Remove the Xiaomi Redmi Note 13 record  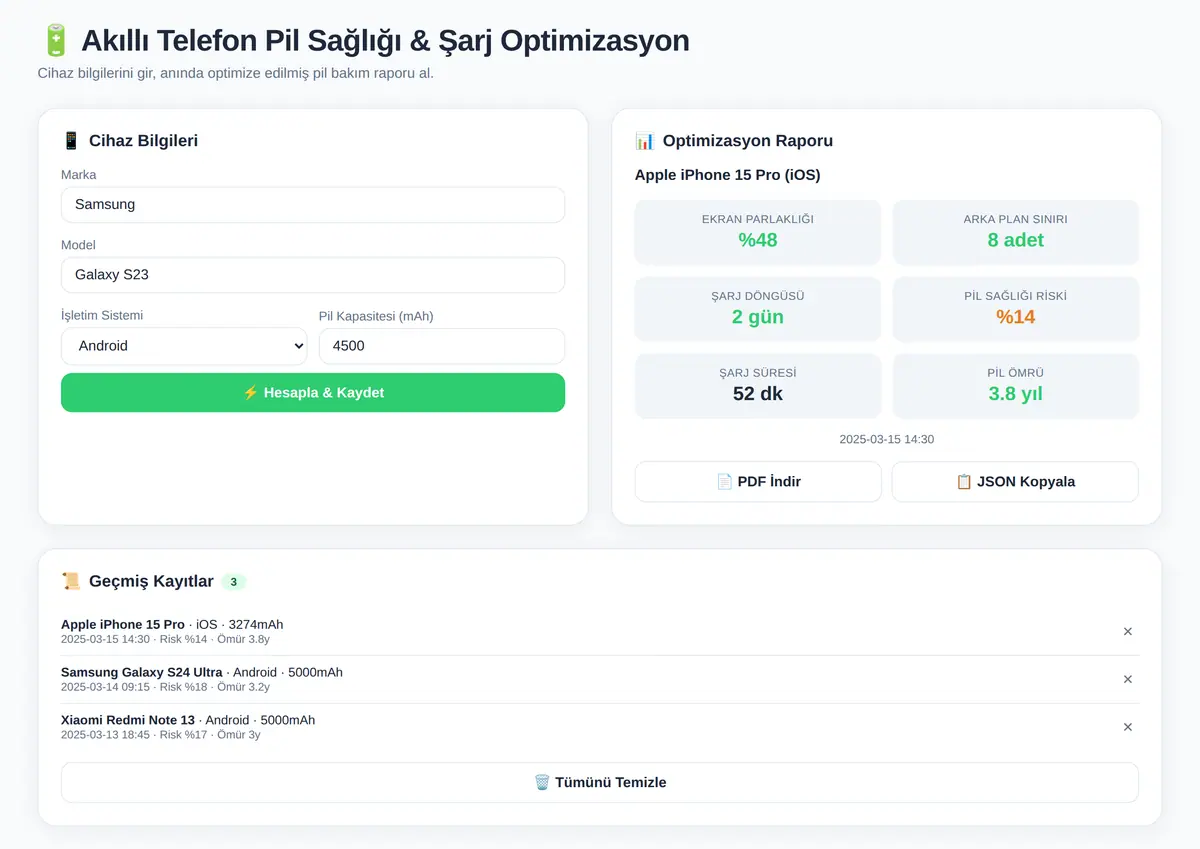pos(1127,728)
